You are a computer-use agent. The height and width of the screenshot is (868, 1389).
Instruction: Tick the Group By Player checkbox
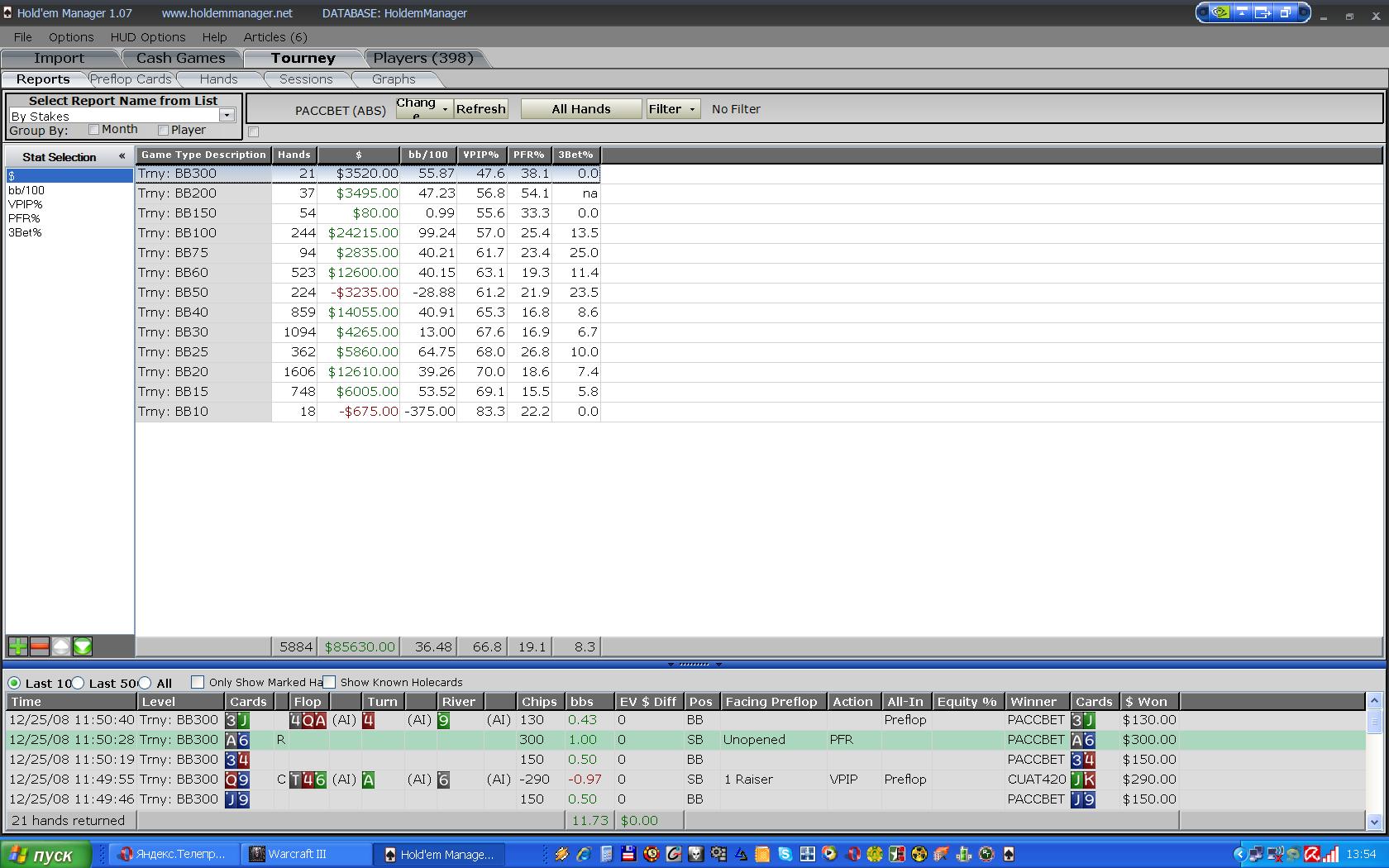(164, 130)
